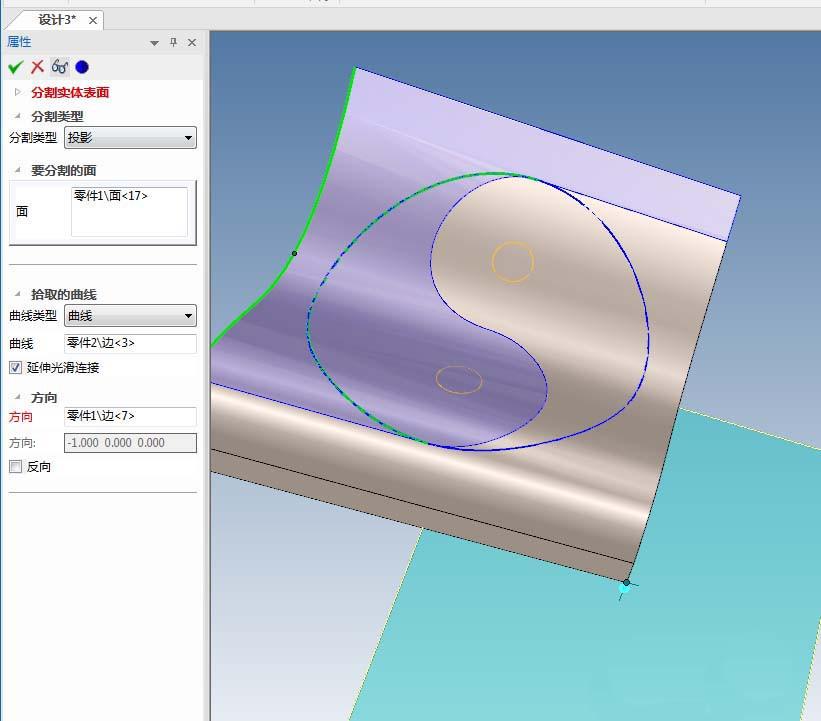Image resolution: width=821 pixels, height=721 pixels.
Task: Cancel the operation with the red X
Action: 37,67
